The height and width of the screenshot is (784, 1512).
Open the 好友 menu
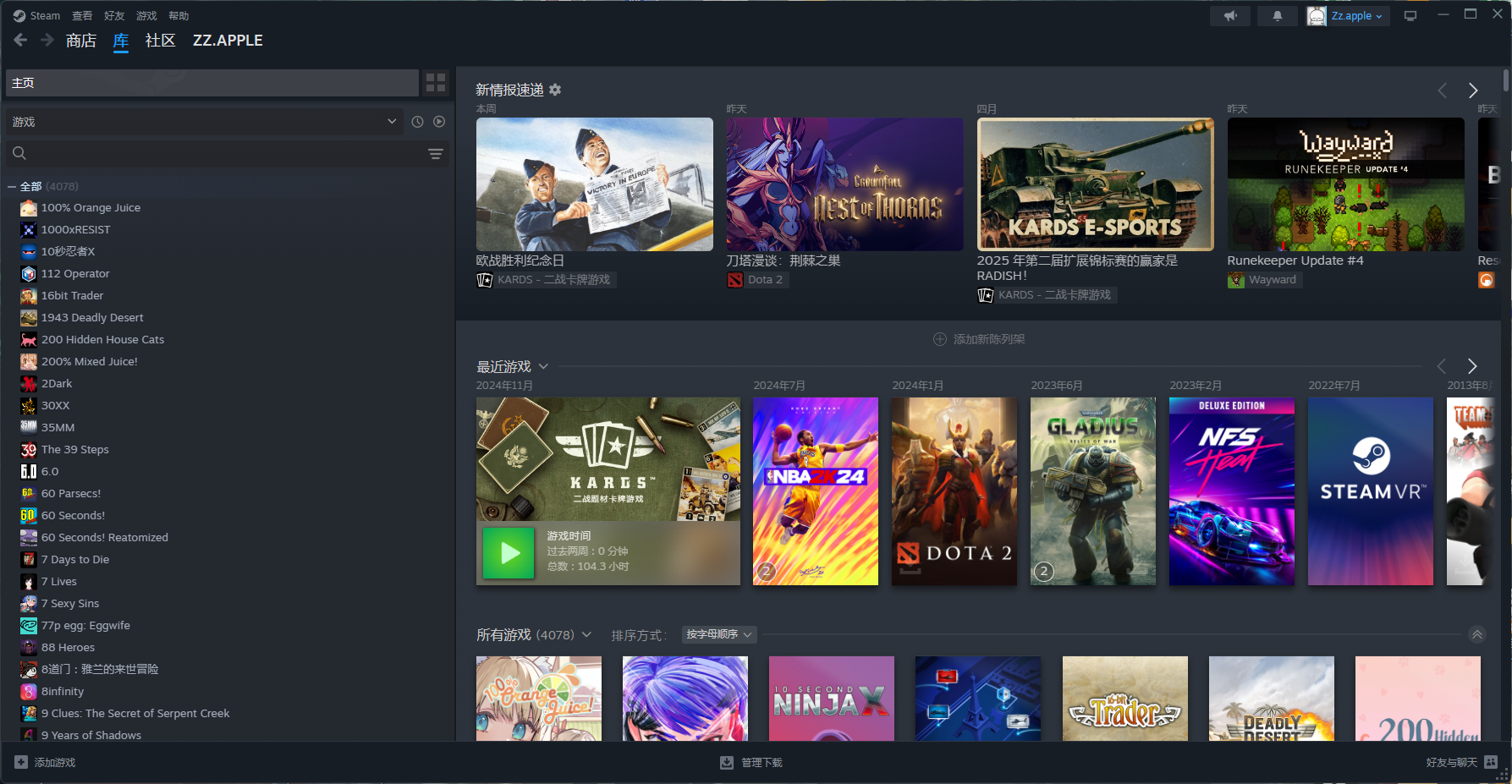pyautogui.click(x=114, y=16)
